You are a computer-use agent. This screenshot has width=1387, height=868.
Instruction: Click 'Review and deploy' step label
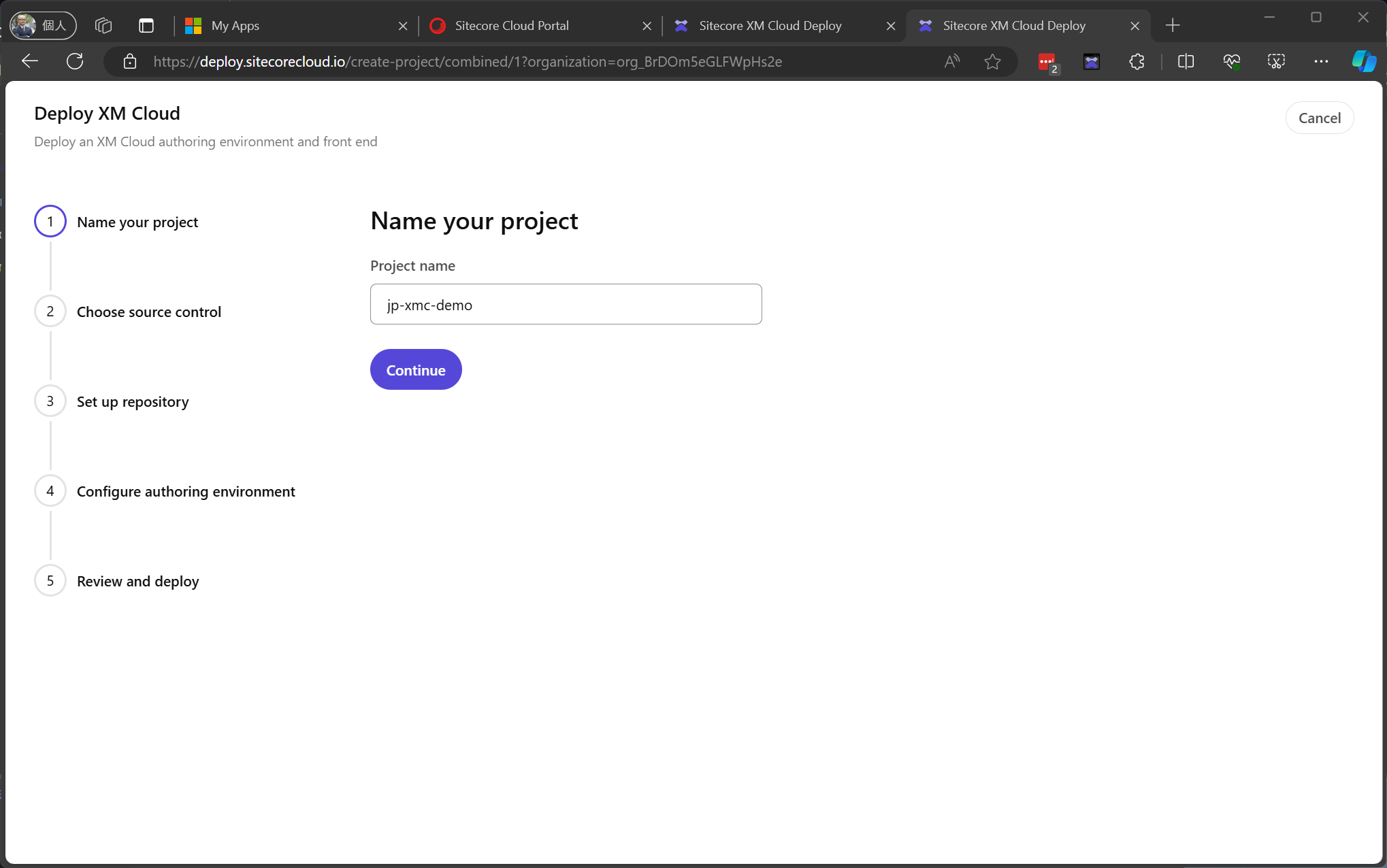138,581
